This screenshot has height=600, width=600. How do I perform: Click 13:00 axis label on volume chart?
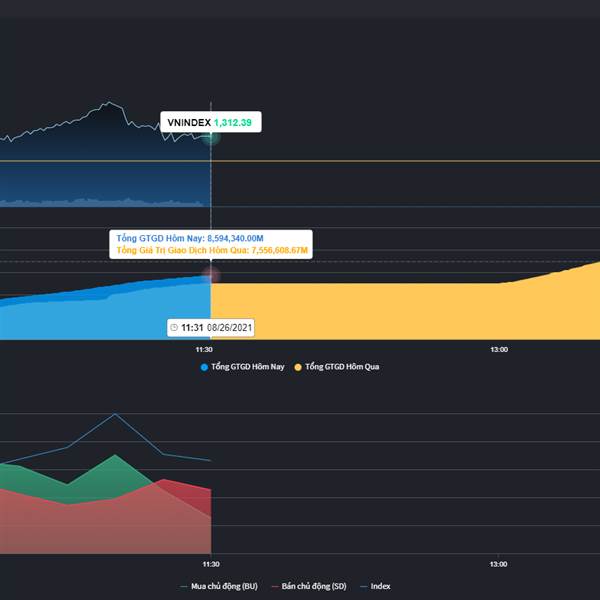tap(499, 349)
